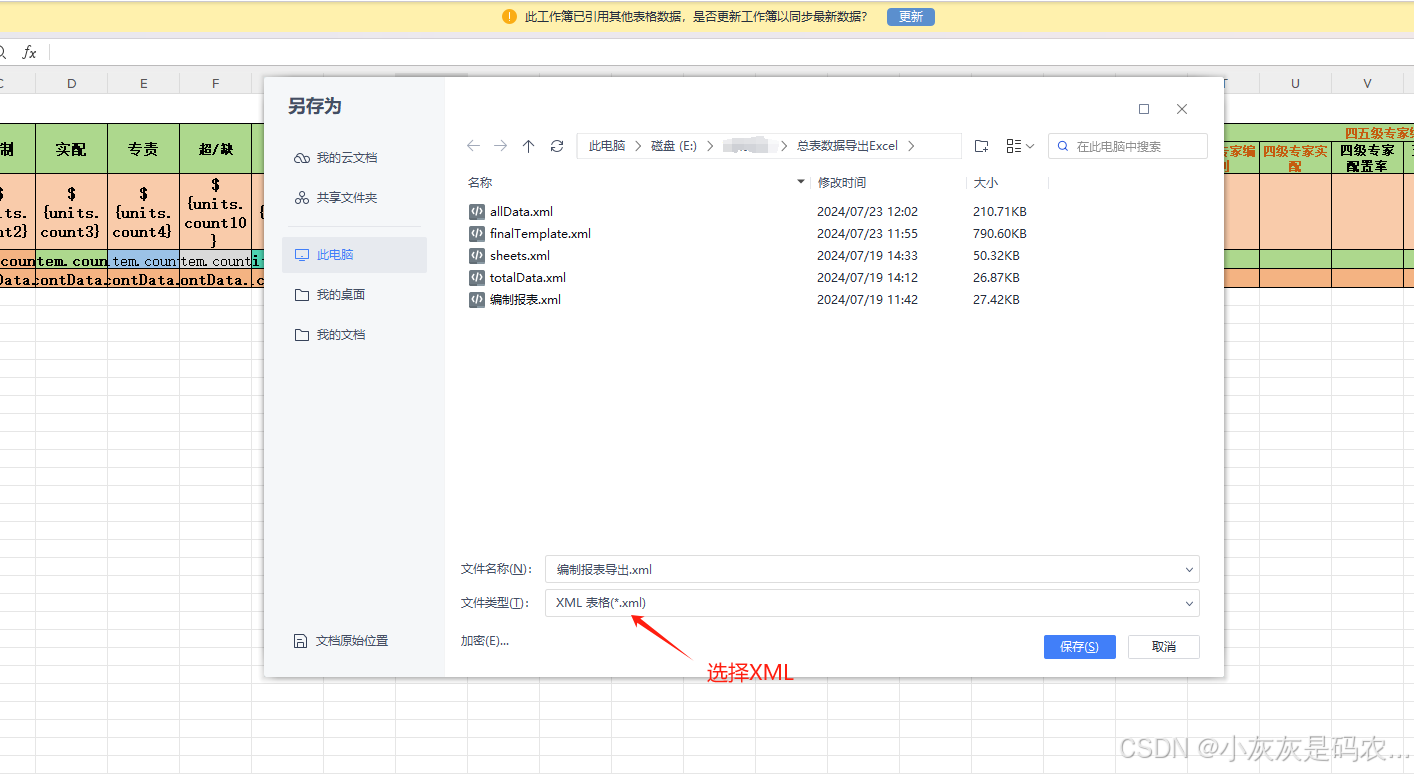Select 此电脑 in the sidebar
This screenshot has height=774, width=1414.
(x=355, y=255)
